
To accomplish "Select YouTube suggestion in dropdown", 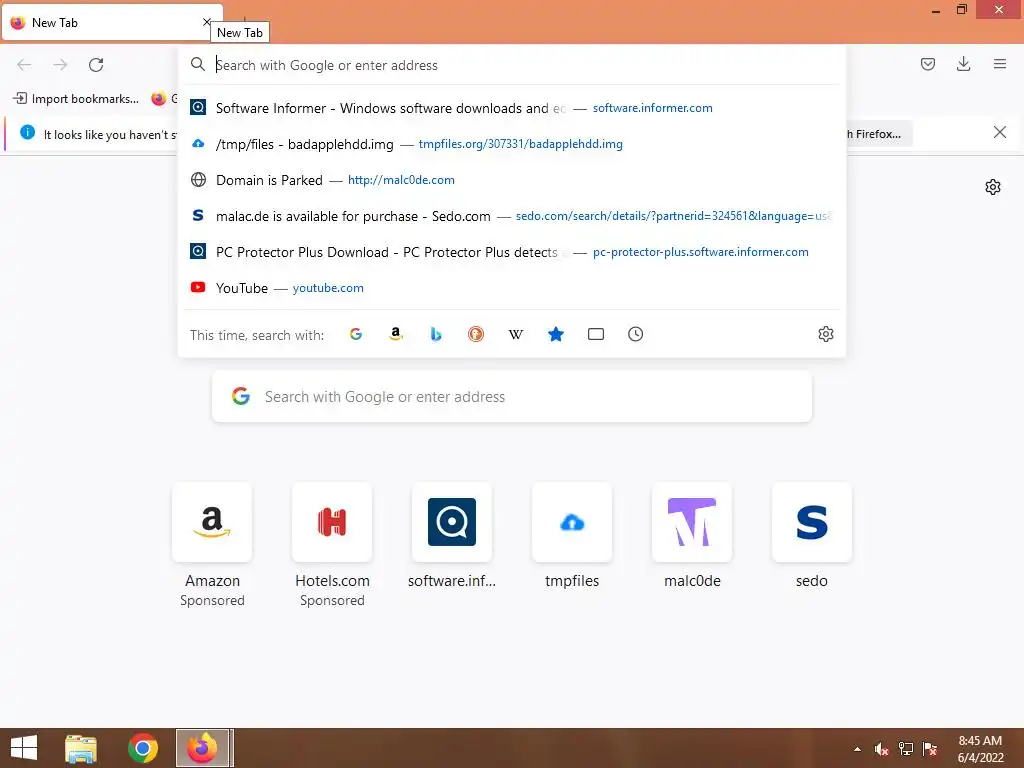I will (512, 287).
